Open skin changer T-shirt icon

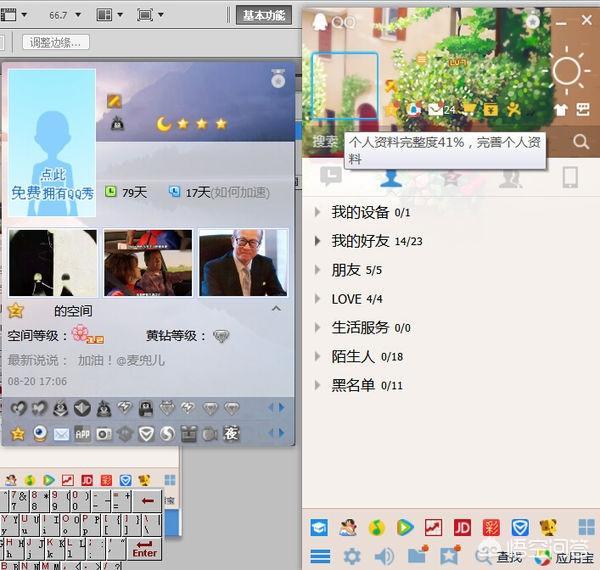pos(561,110)
